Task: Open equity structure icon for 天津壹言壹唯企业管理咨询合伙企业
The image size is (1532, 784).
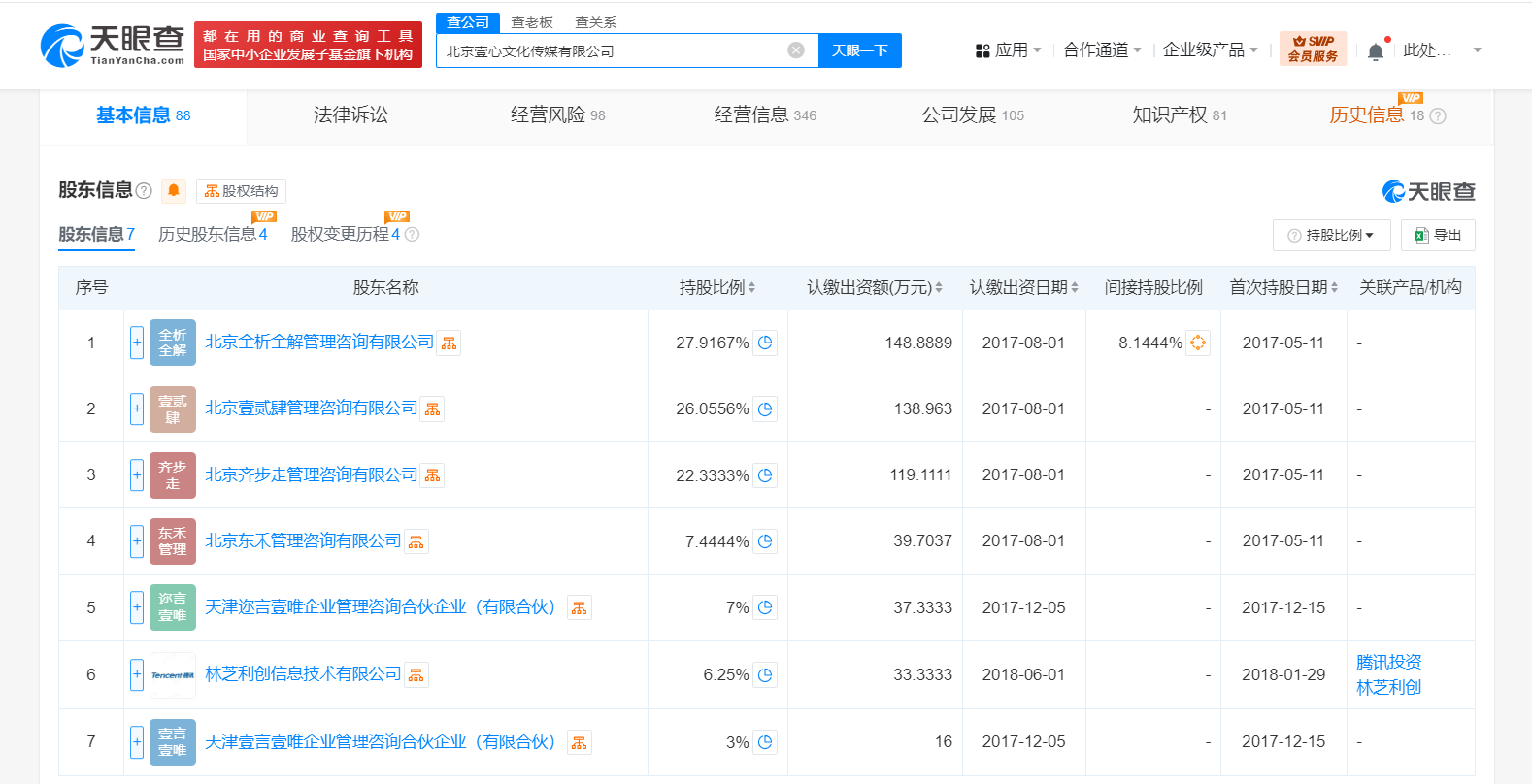Action: pos(580,743)
